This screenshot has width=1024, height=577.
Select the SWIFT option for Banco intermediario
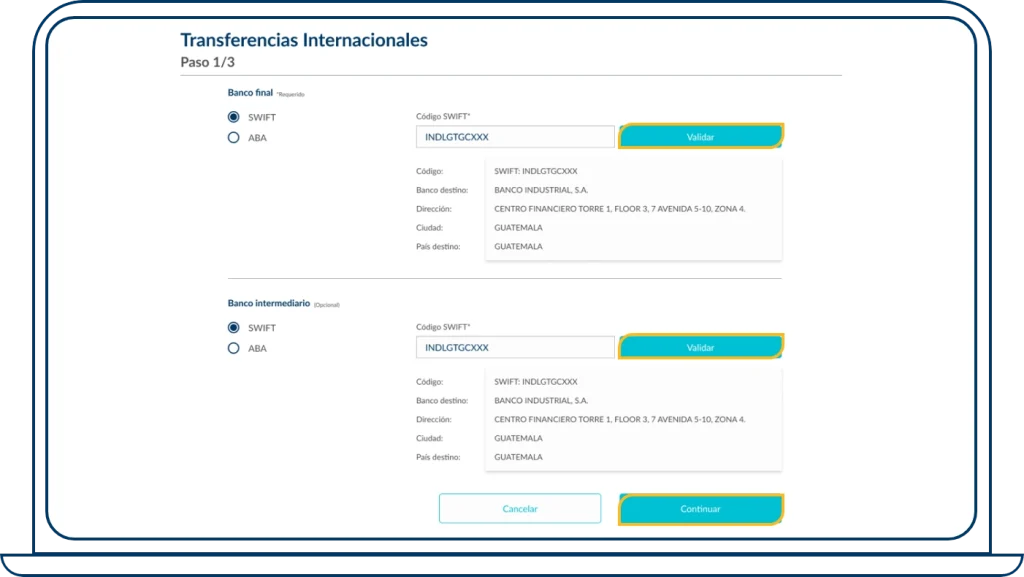[x=233, y=326]
